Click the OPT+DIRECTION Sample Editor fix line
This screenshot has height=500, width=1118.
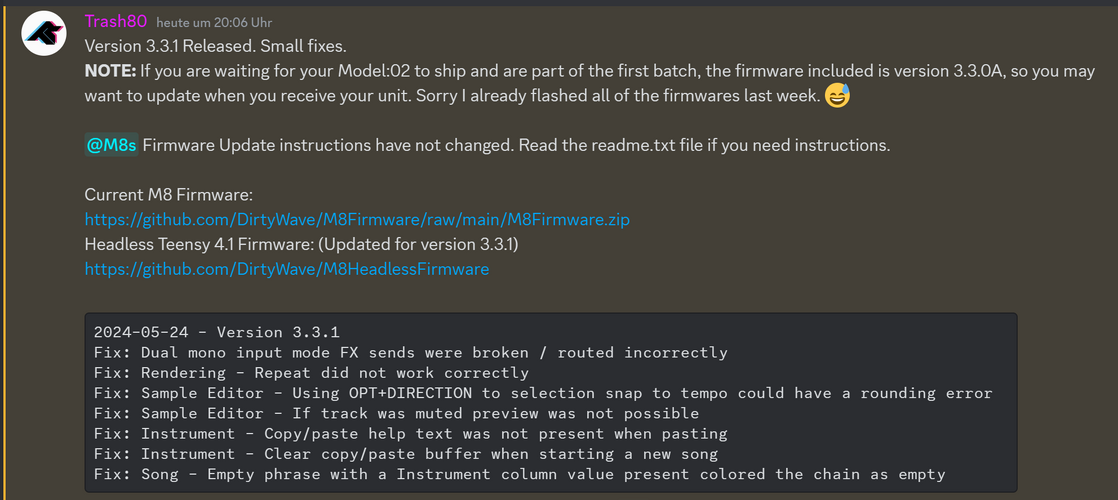pyautogui.click(x=543, y=393)
